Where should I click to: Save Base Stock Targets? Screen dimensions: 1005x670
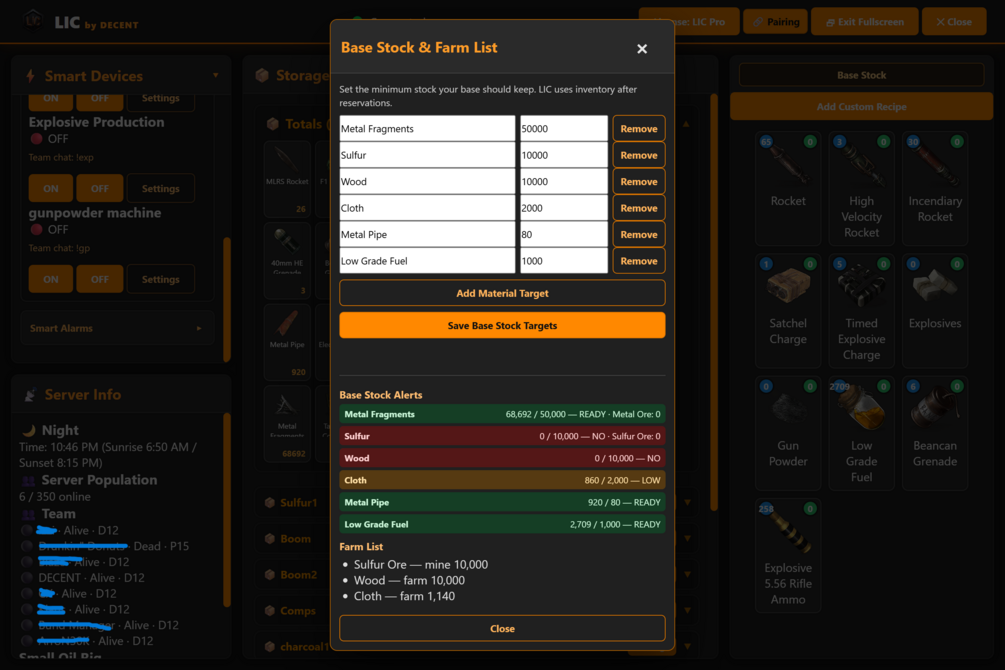pos(502,326)
